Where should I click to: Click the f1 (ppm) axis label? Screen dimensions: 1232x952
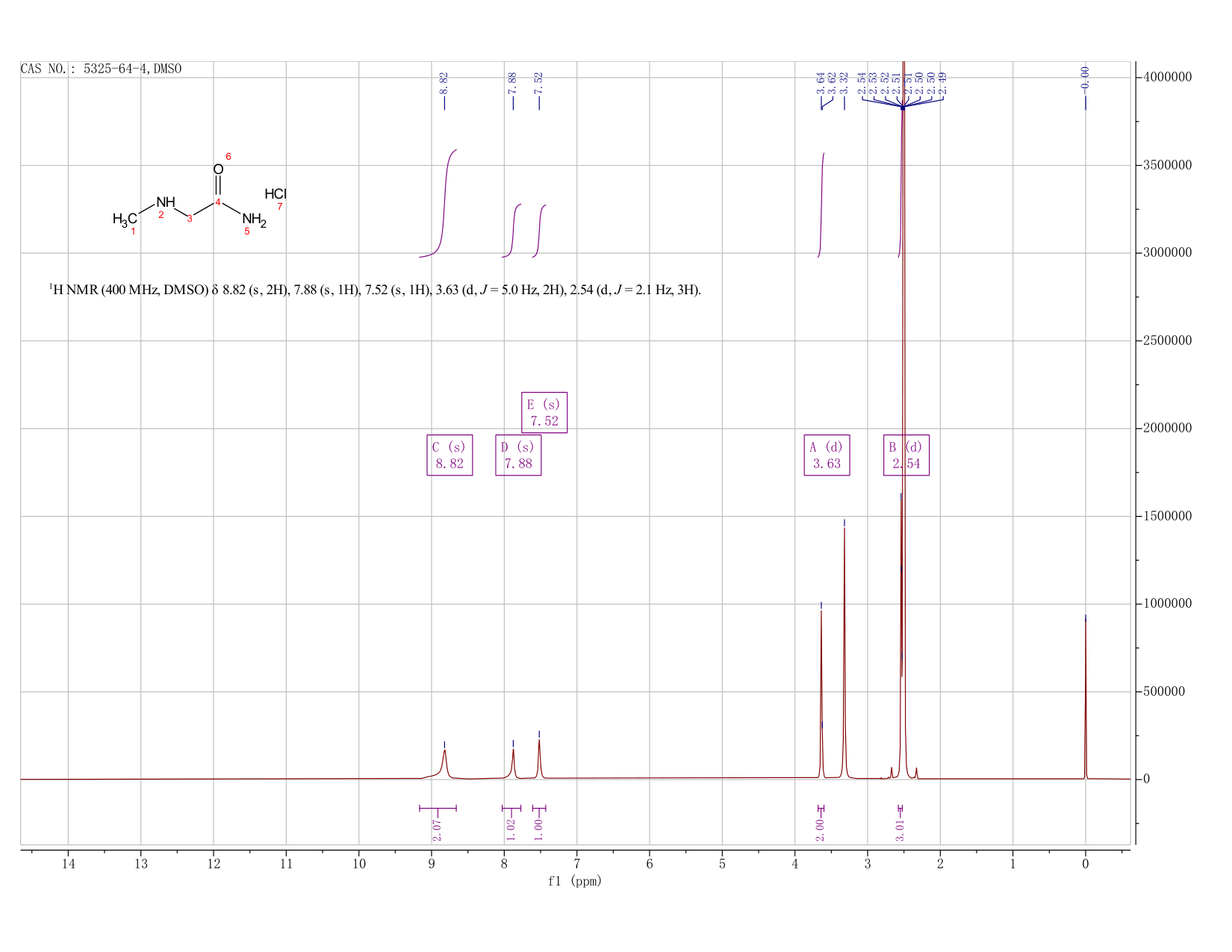click(574, 881)
